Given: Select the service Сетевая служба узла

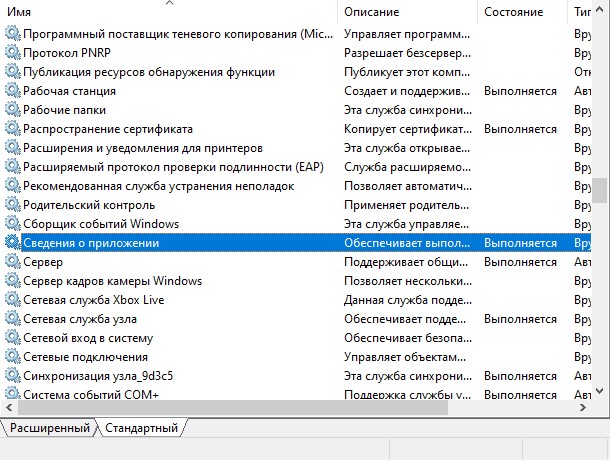Looking at the screenshot, I should pyautogui.click(x=80, y=319).
